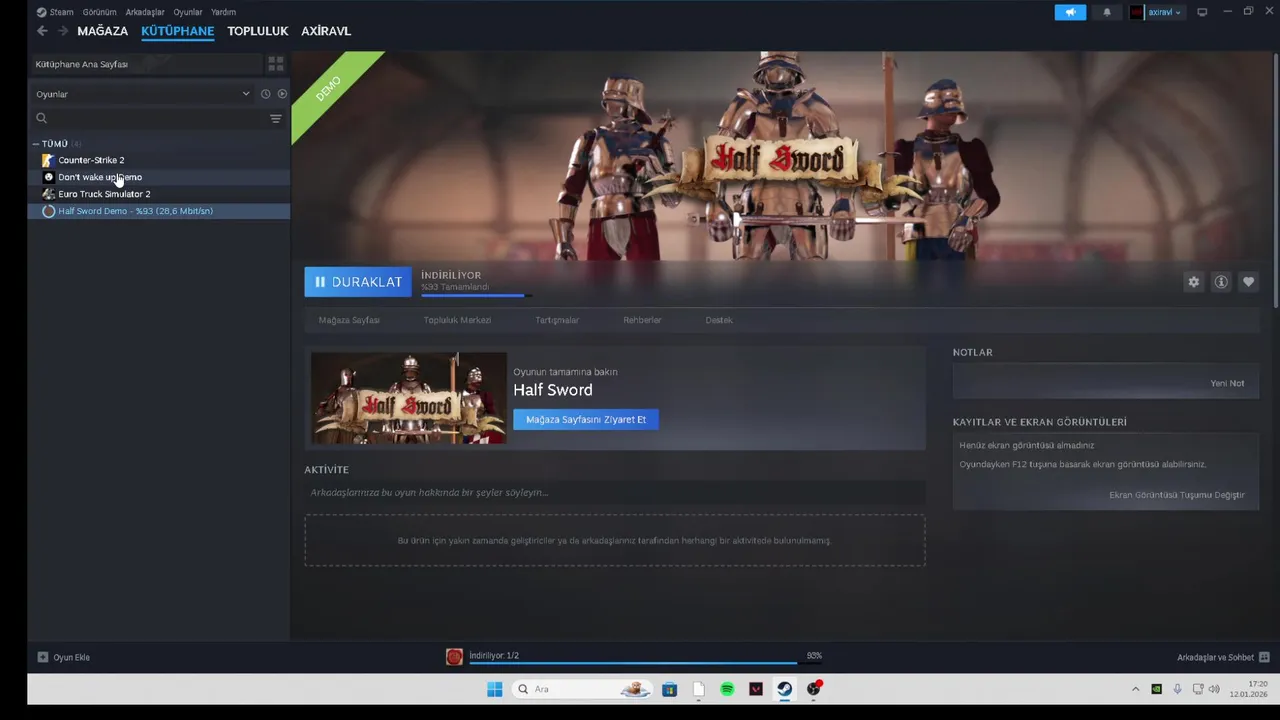Open advanced filter options icon
Viewport: 1280px width, 720px height.
[276, 118]
